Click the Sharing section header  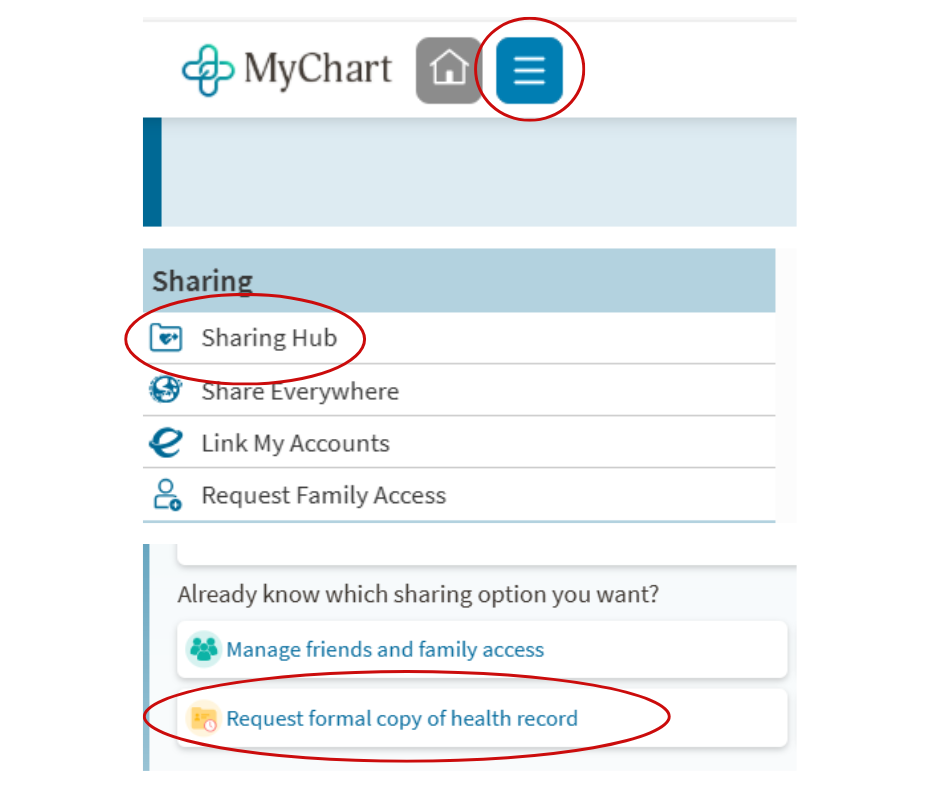point(202,281)
